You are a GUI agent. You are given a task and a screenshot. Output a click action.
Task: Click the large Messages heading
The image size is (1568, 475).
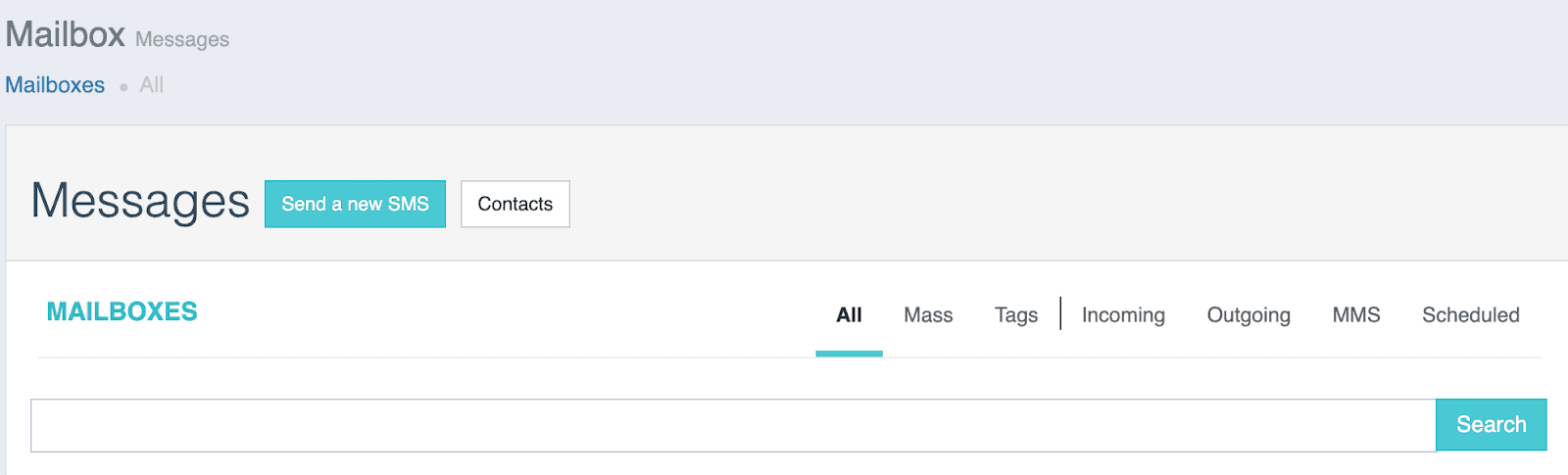tap(140, 201)
